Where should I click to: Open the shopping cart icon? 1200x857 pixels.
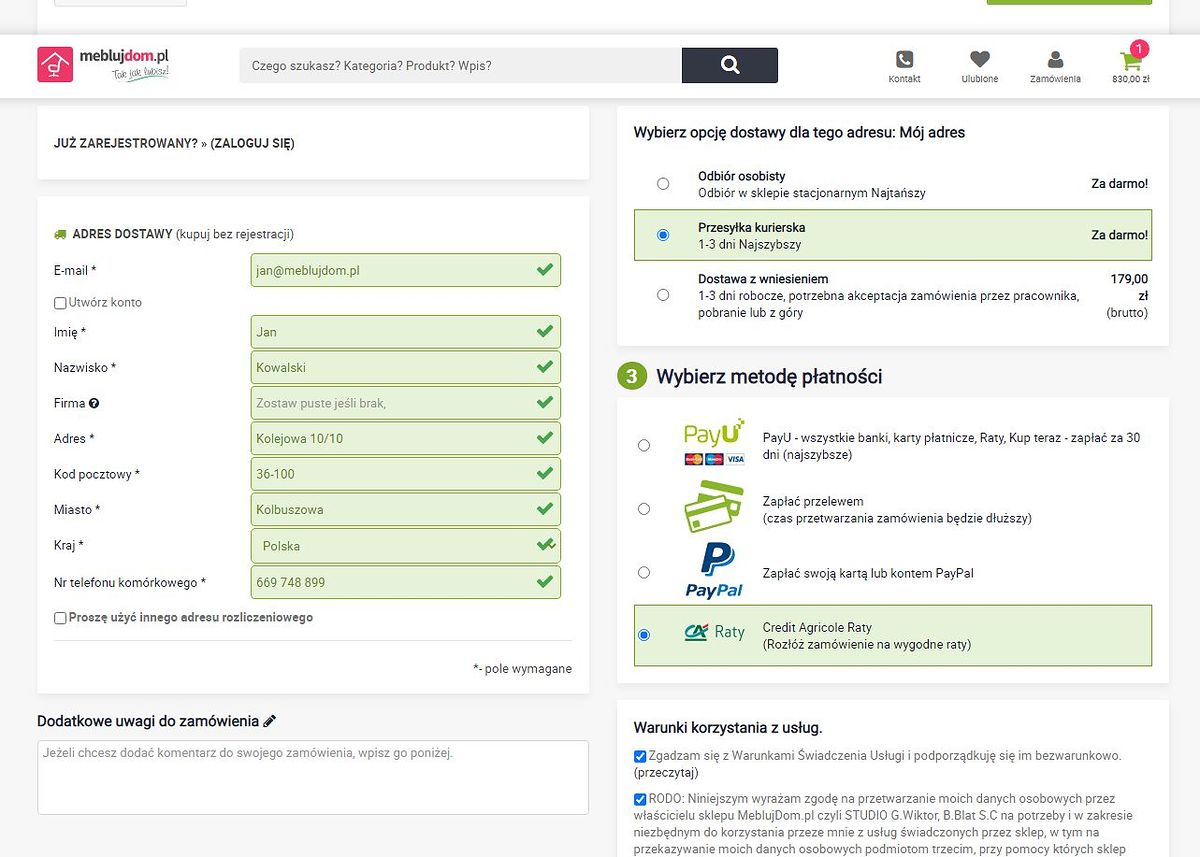click(x=1130, y=60)
